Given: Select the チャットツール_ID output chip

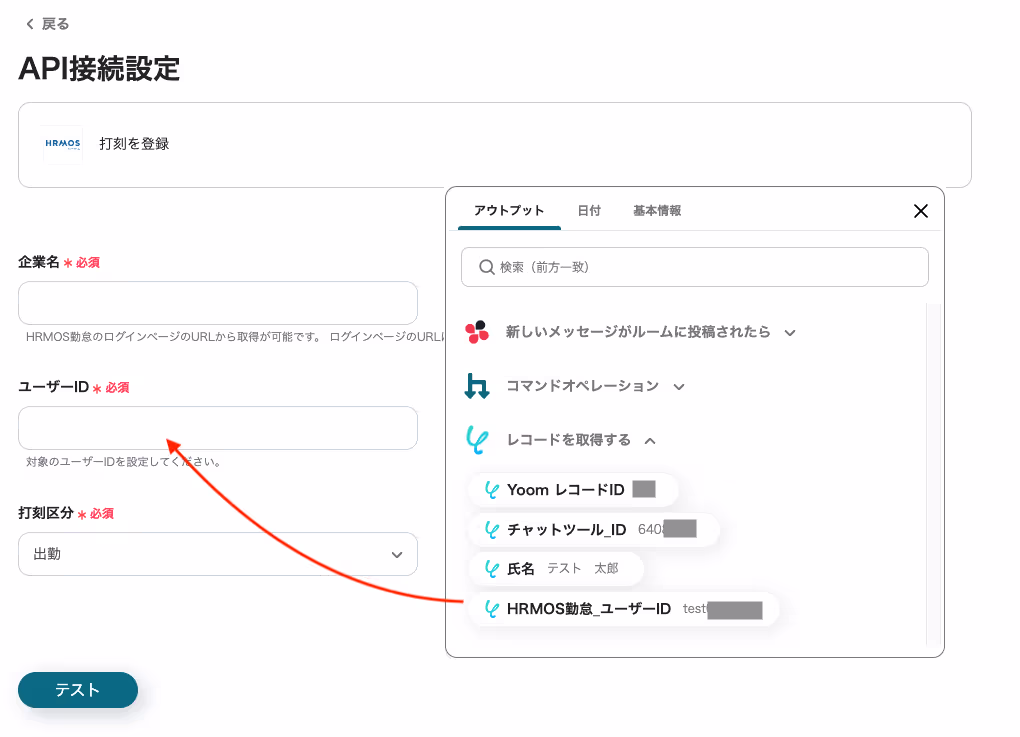Looking at the screenshot, I should (x=593, y=529).
